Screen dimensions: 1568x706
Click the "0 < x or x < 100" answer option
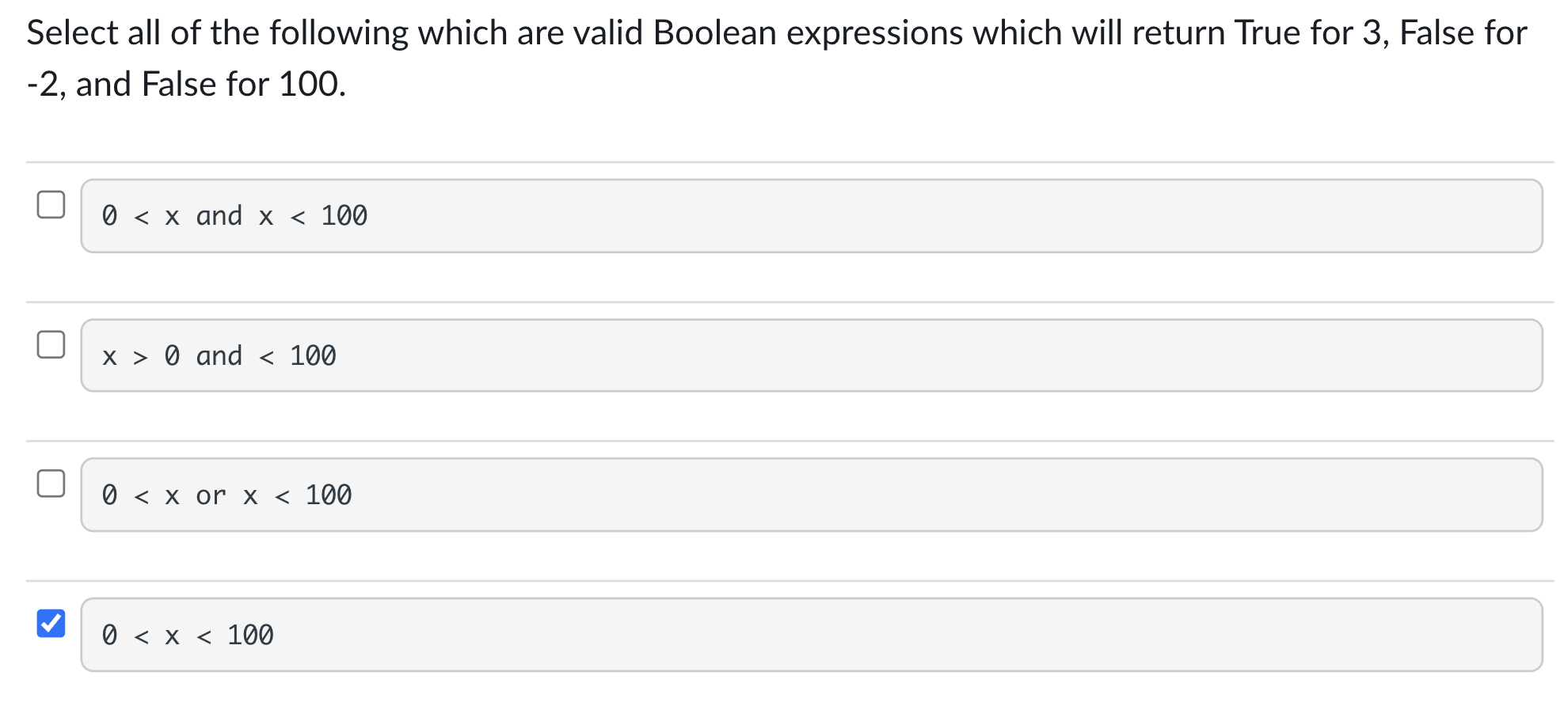click(x=808, y=495)
